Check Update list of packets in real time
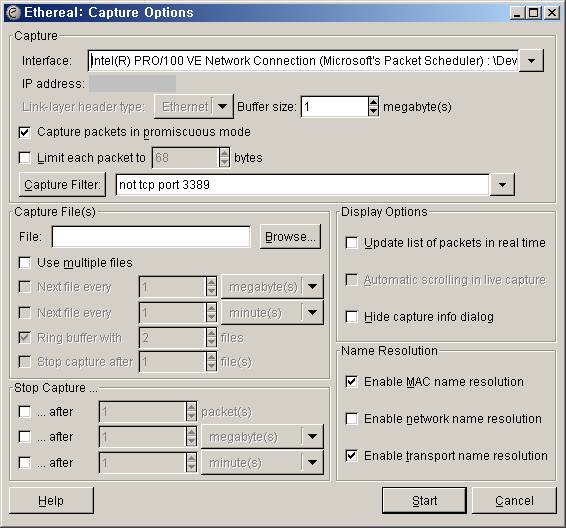This screenshot has height=528, width=566. pos(352,243)
